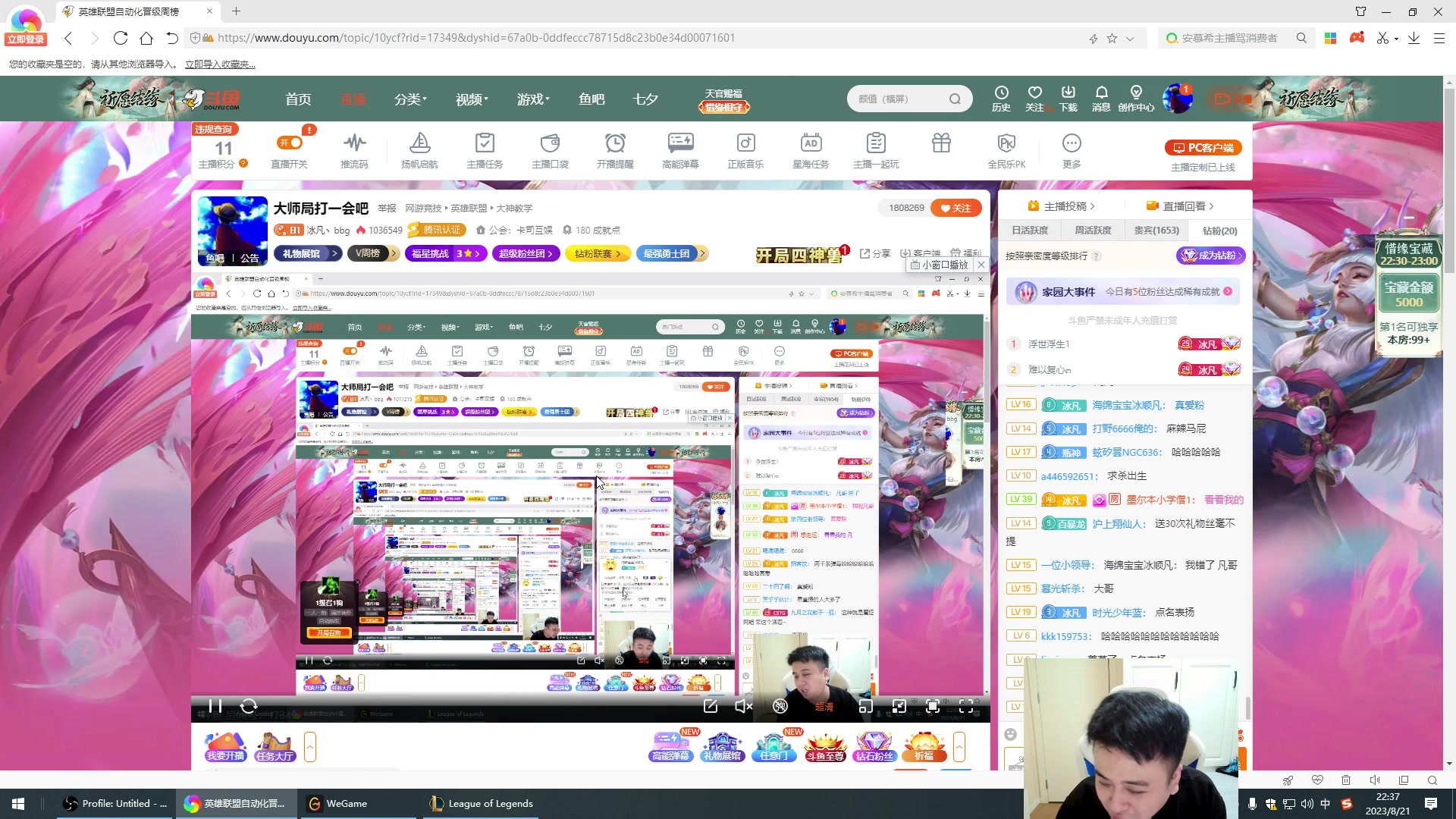1456x819 pixels.
Task: Go to 首页 in navigation
Action: 298,99
